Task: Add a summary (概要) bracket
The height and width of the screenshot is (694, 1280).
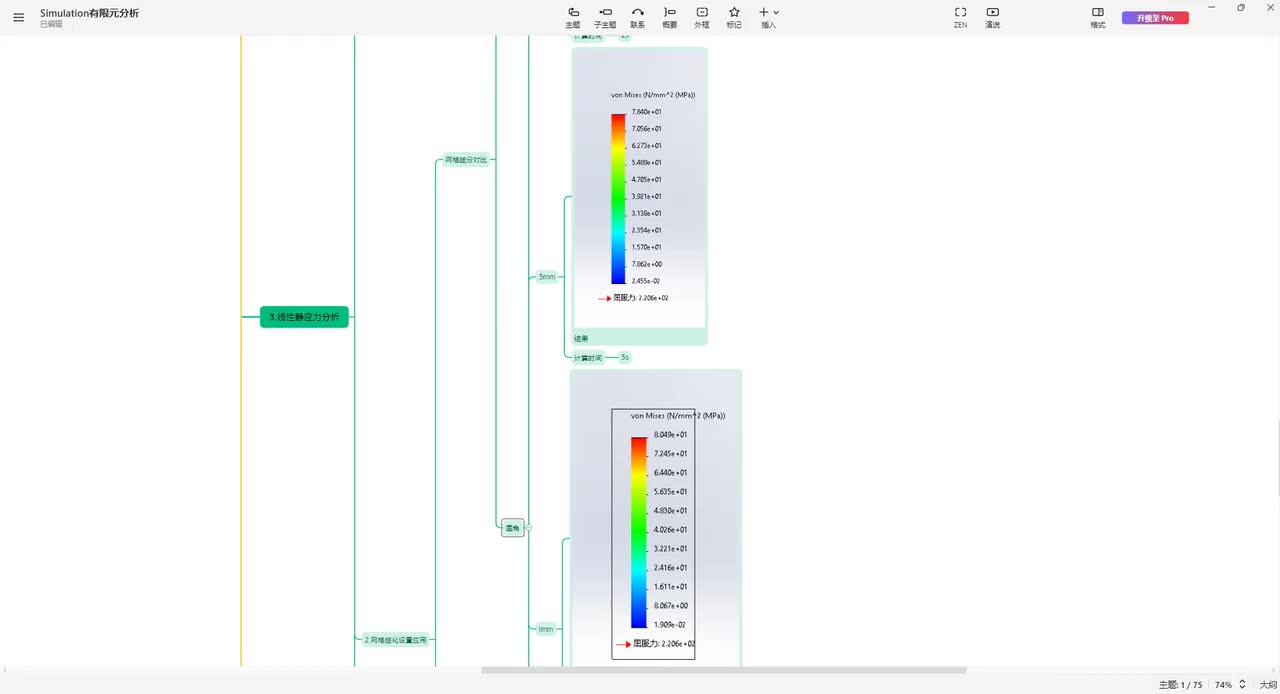Action: [670, 17]
